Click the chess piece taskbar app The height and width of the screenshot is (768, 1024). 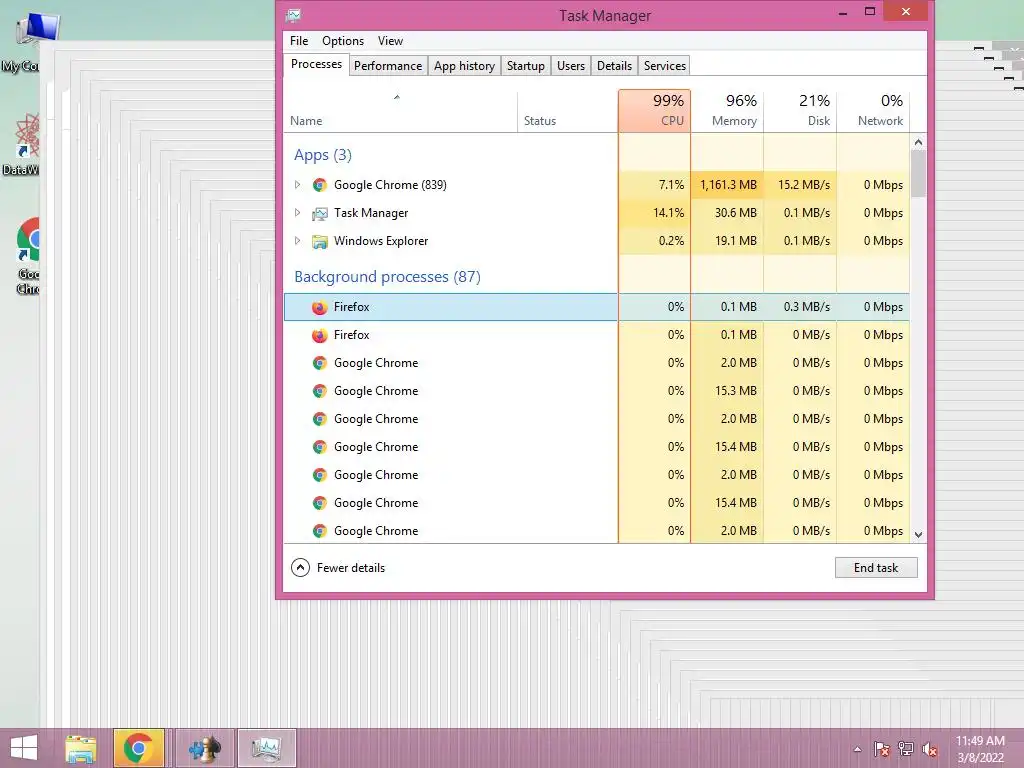204,748
